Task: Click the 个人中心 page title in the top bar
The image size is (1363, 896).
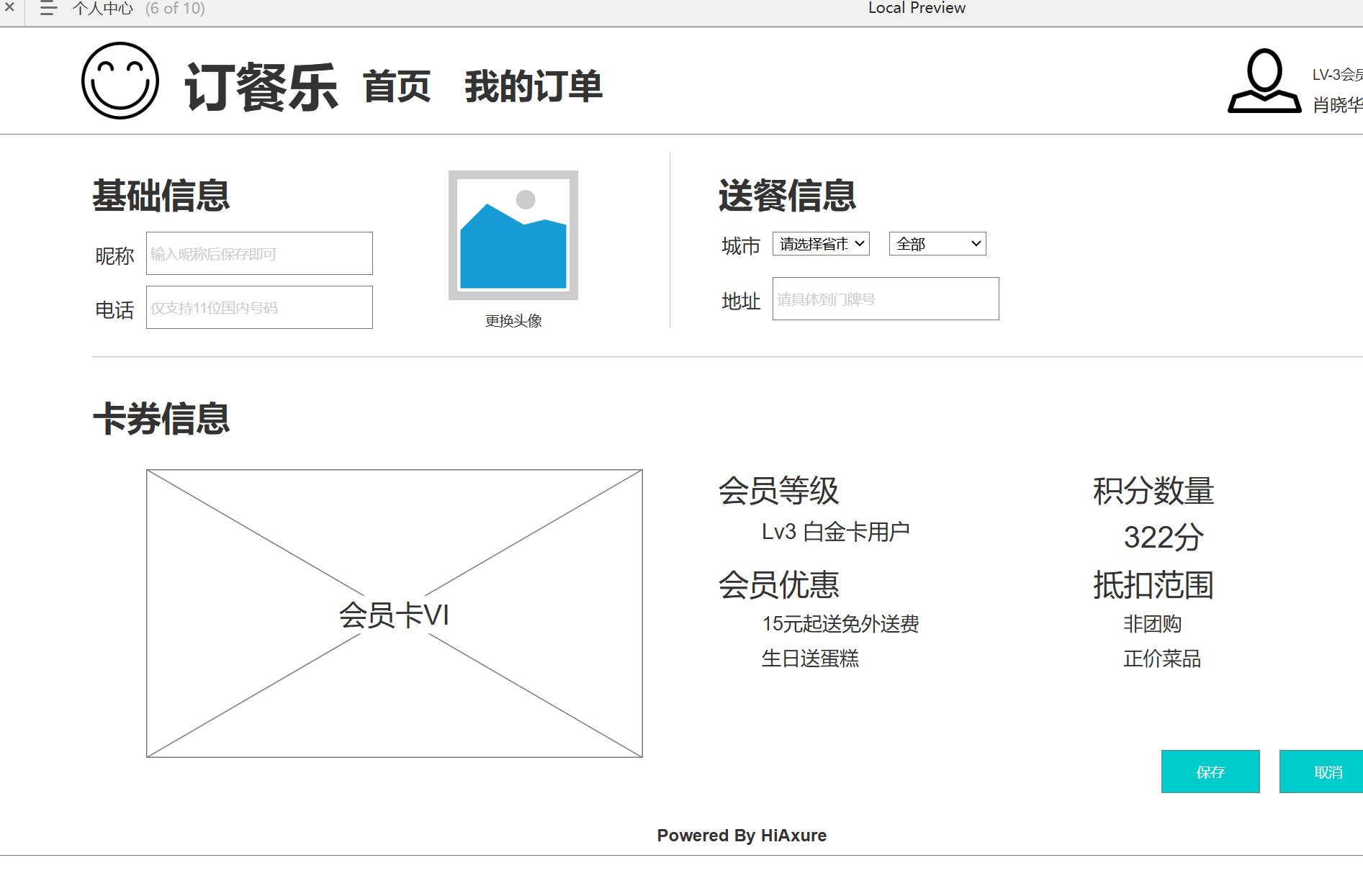Action: pyautogui.click(x=103, y=9)
